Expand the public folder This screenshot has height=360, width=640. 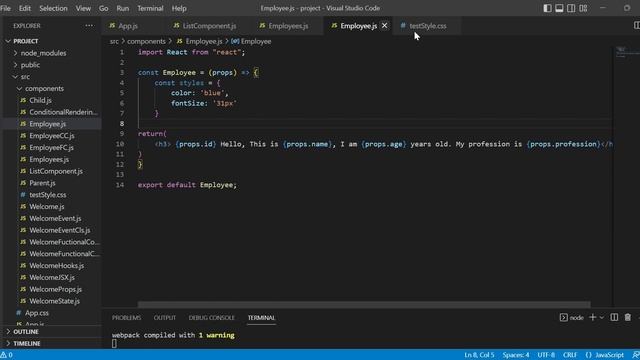[30, 65]
